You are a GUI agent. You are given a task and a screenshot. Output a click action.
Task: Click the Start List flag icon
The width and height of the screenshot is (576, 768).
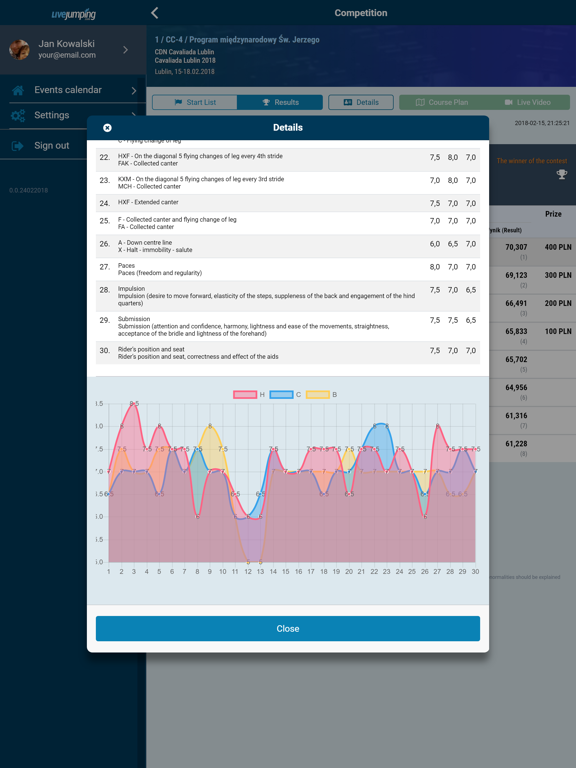(178, 102)
